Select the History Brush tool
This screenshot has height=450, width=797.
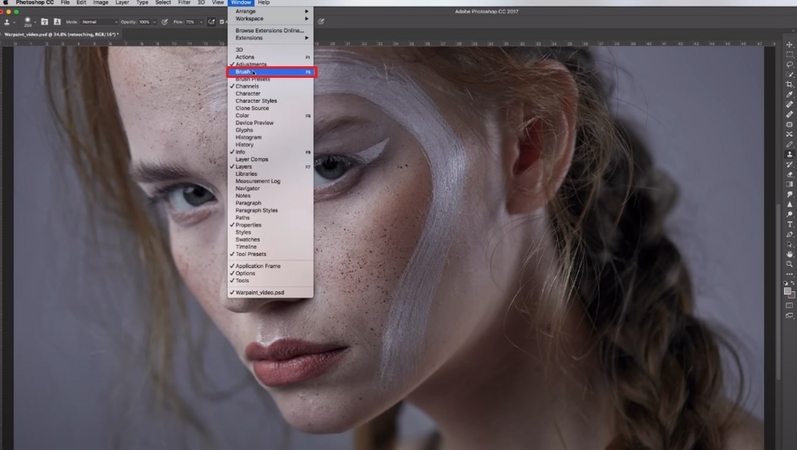pos(789,164)
